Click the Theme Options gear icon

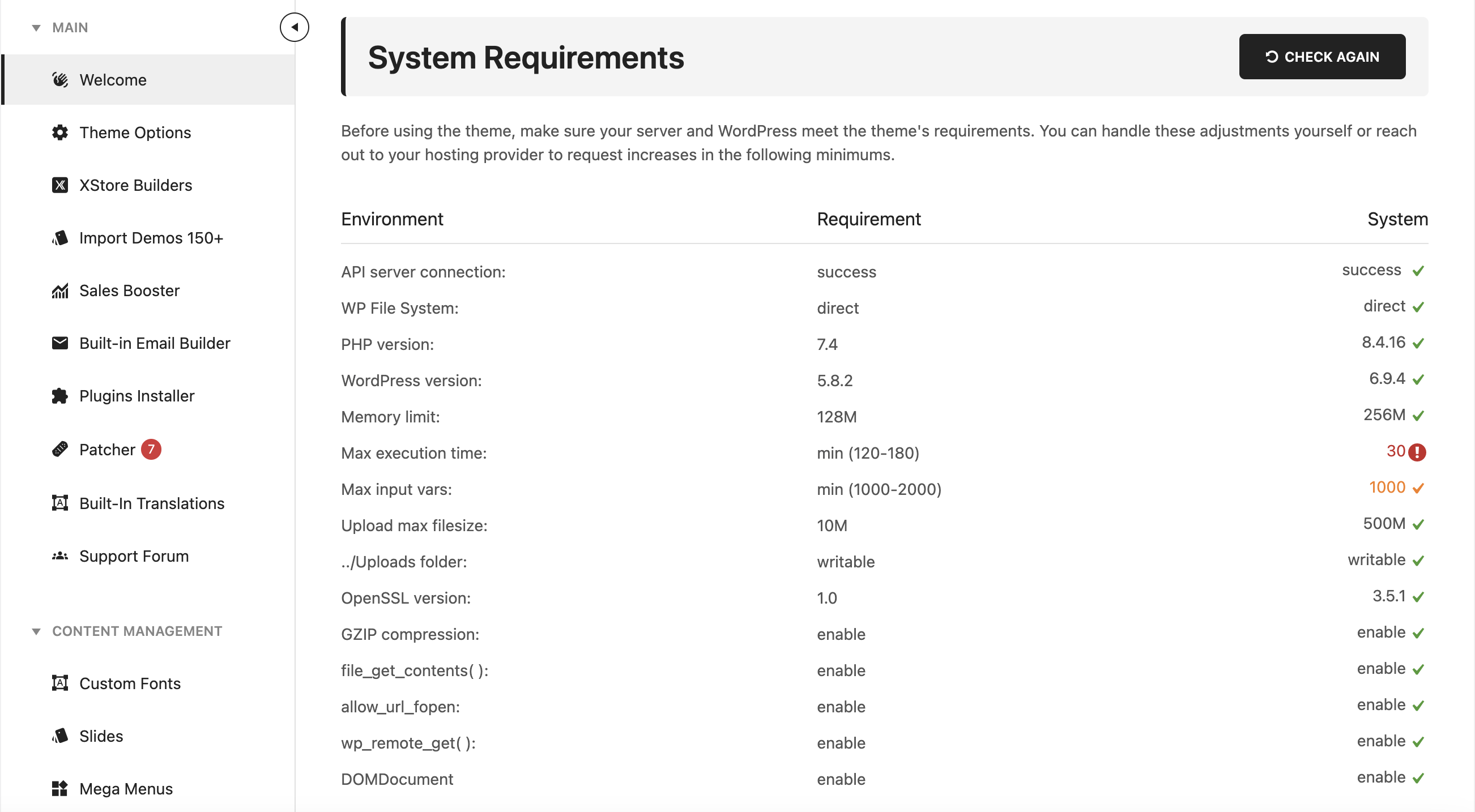[60, 132]
